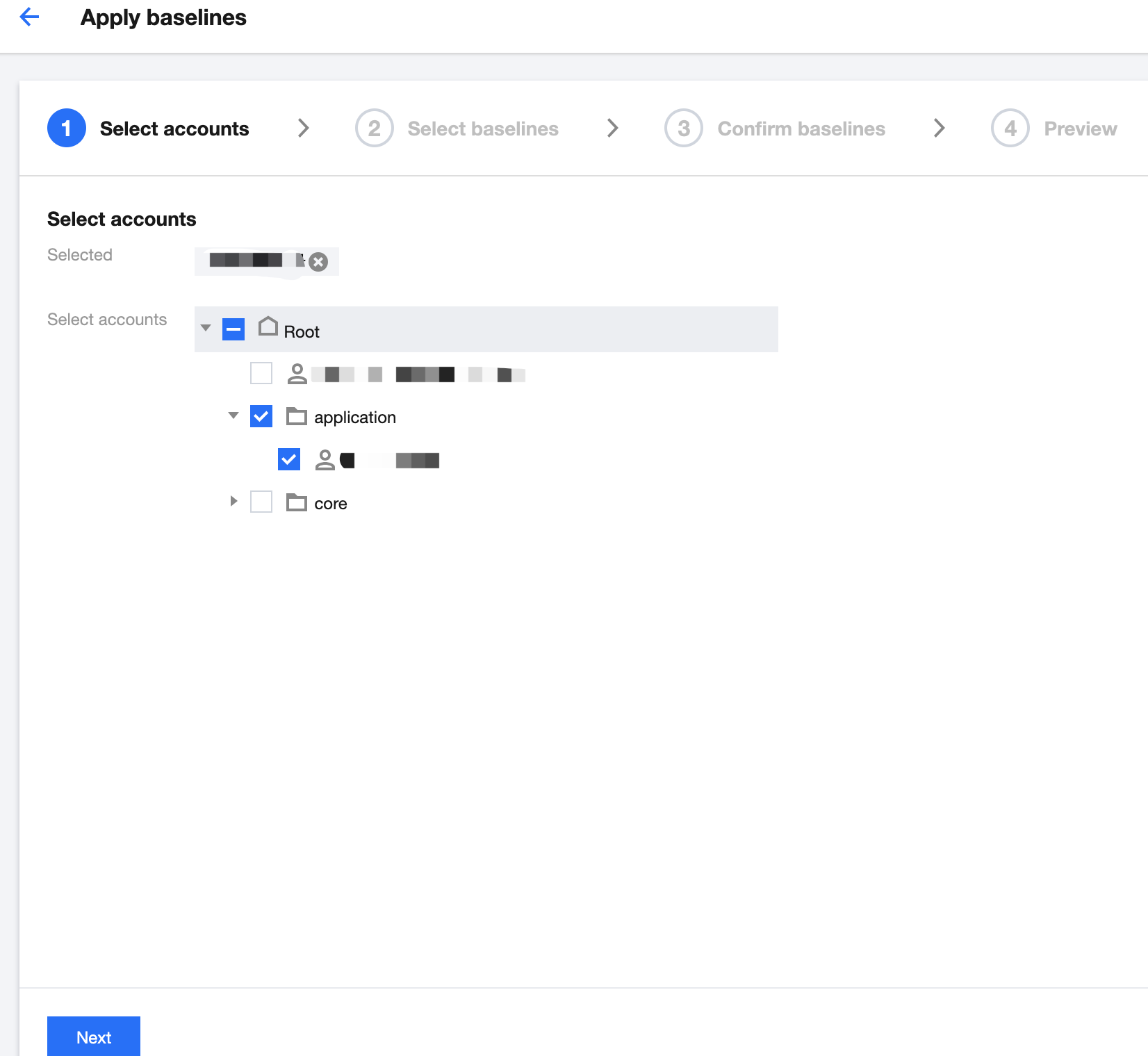Screen dimensions: 1148x1056
Task: Click the back arrow beside Apply baselines
Action: 29,17
